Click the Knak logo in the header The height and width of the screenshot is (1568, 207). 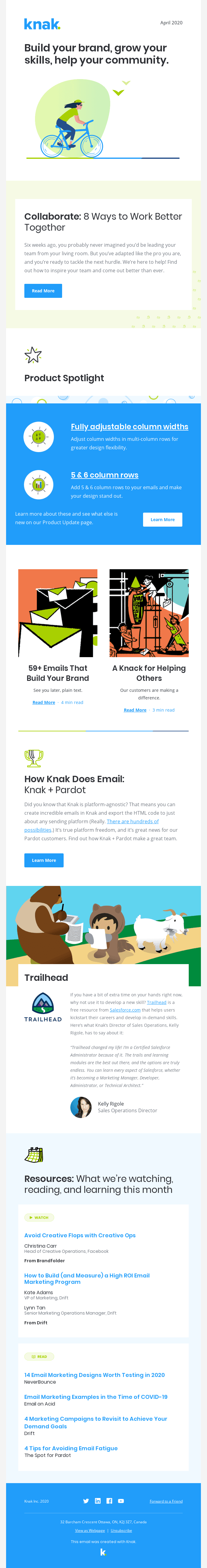coord(42,24)
